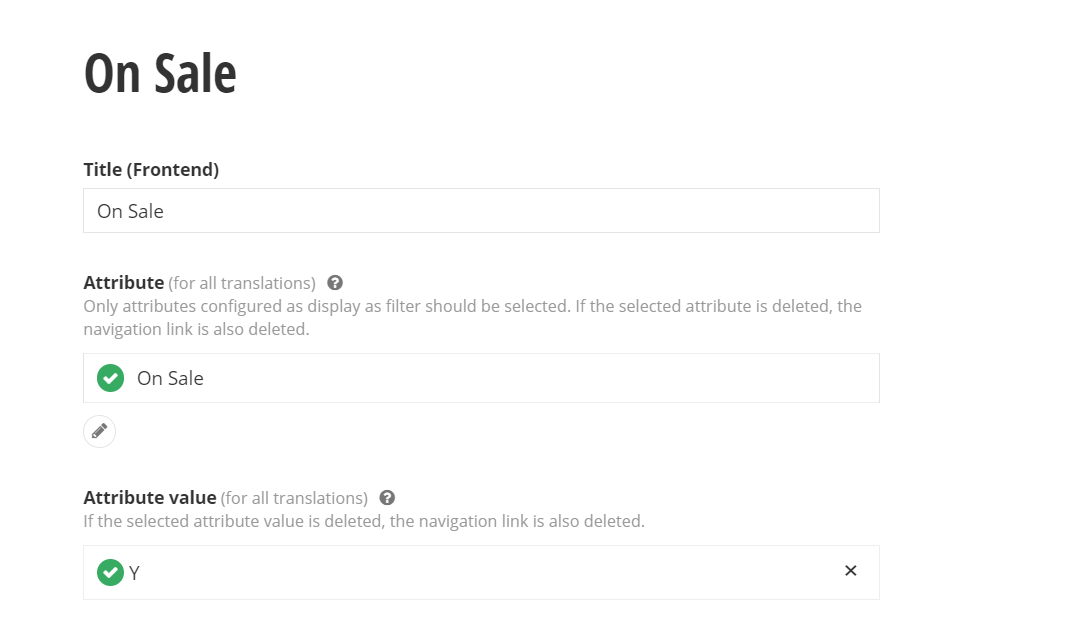Click the pencil edit icon below Attribute

pyautogui.click(x=99, y=431)
